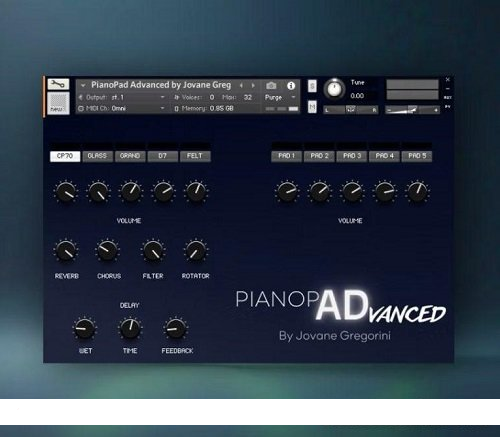Screen dimensions: 500x437
Task: Click the FELT volume knob
Action: 196,192
